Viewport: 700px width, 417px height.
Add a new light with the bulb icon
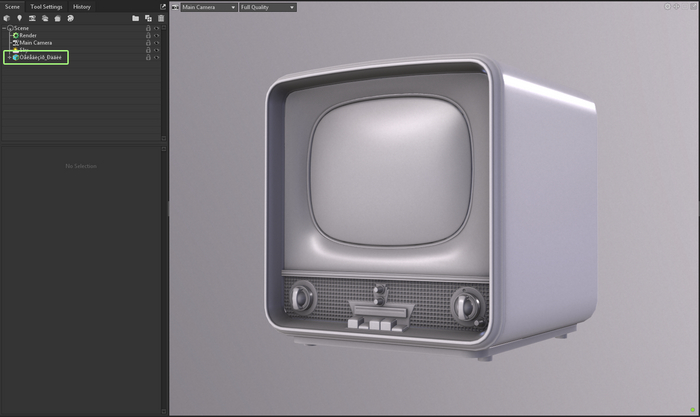(19, 18)
